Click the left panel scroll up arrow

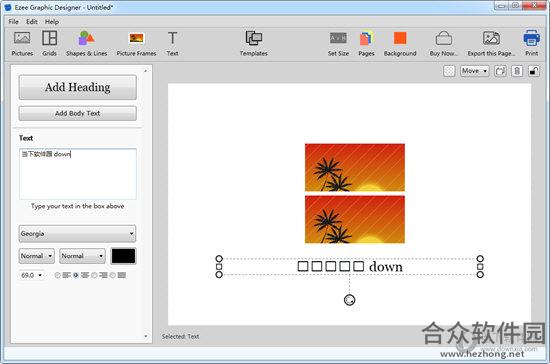coord(146,70)
